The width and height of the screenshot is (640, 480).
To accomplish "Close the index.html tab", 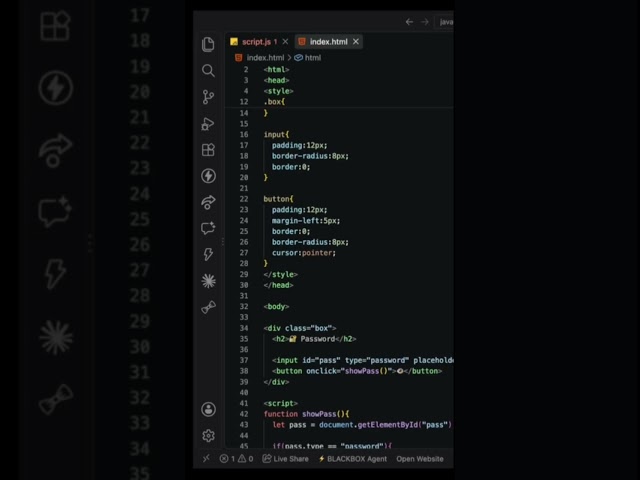I will point(356,42).
